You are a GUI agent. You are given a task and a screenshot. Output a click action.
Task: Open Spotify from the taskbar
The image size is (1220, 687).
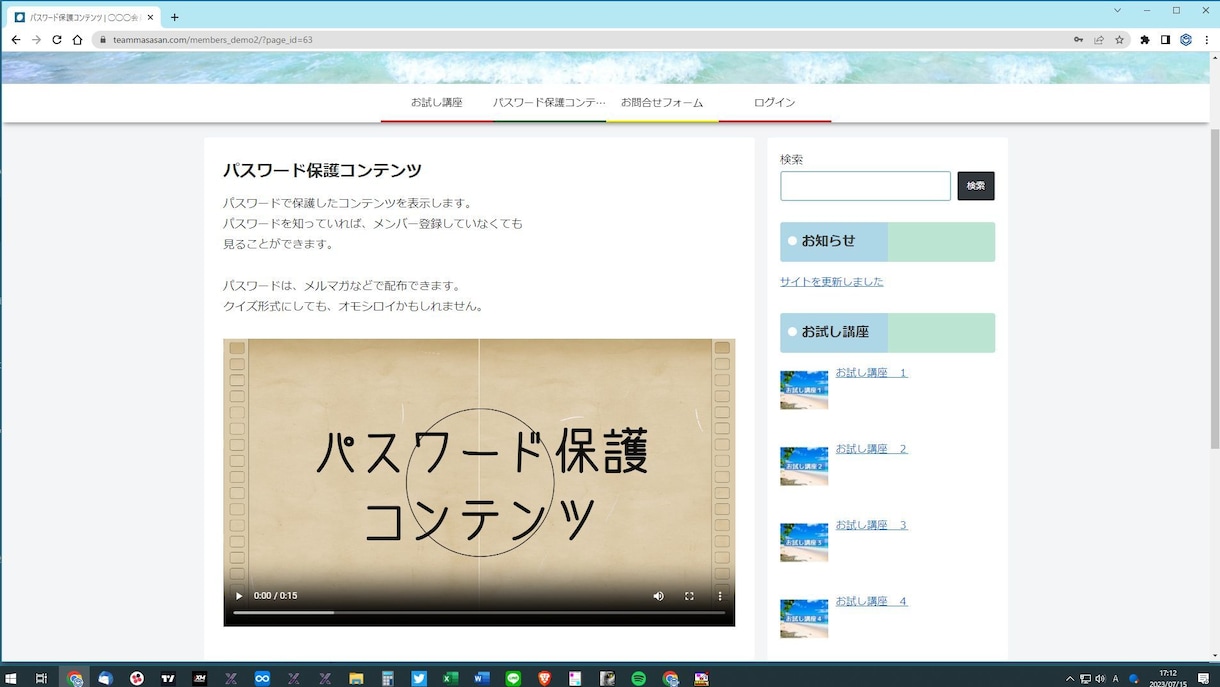[639, 678]
